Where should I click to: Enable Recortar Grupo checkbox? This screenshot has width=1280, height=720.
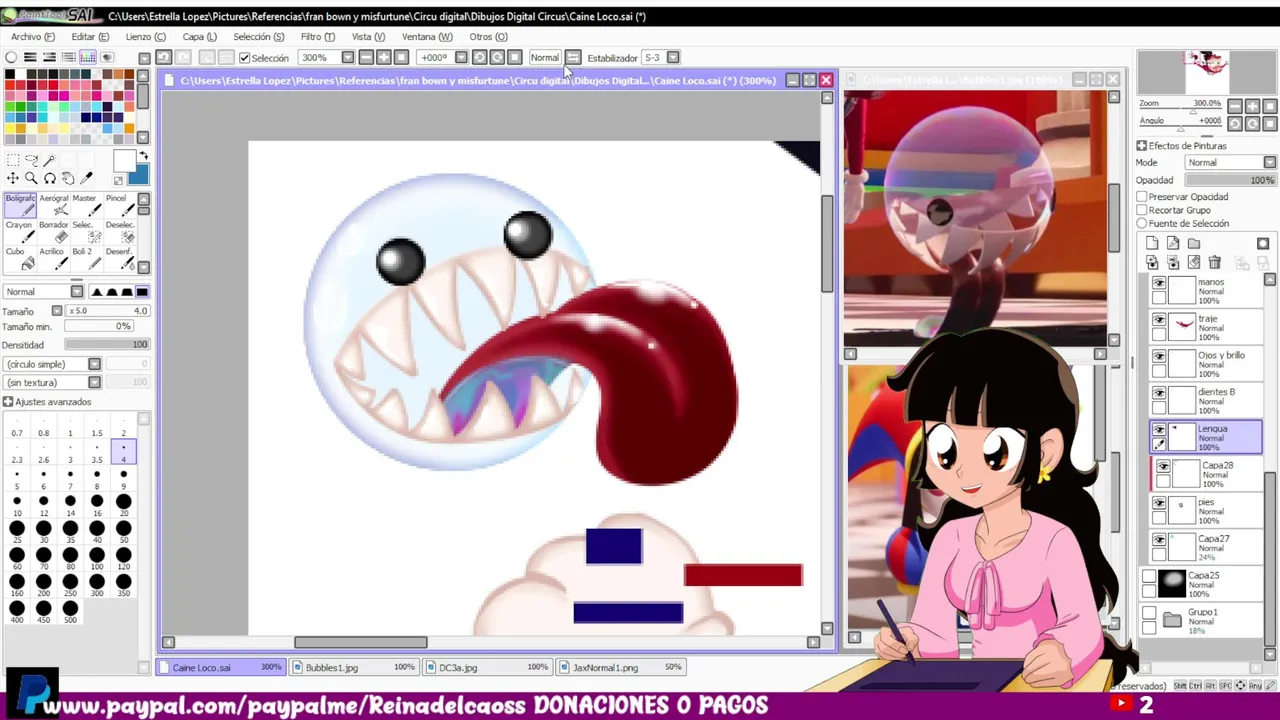click(1141, 210)
